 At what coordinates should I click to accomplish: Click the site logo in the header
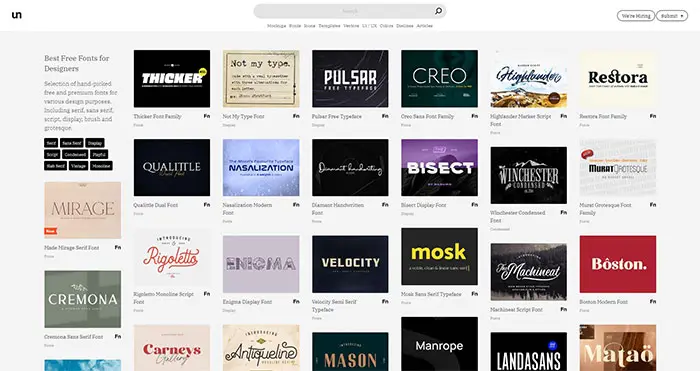[x=17, y=15]
